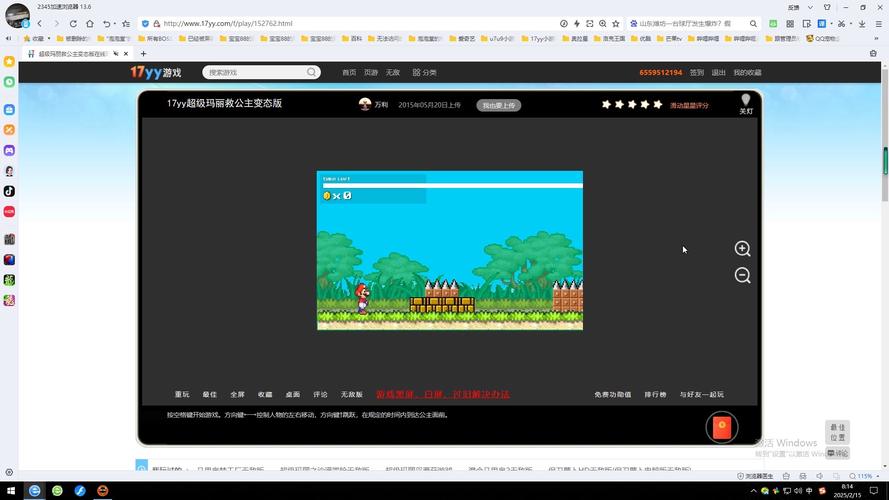Click the red game black-screen help link
This screenshot has width=889, height=500.
pyautogui.click(x=443, y=395)
